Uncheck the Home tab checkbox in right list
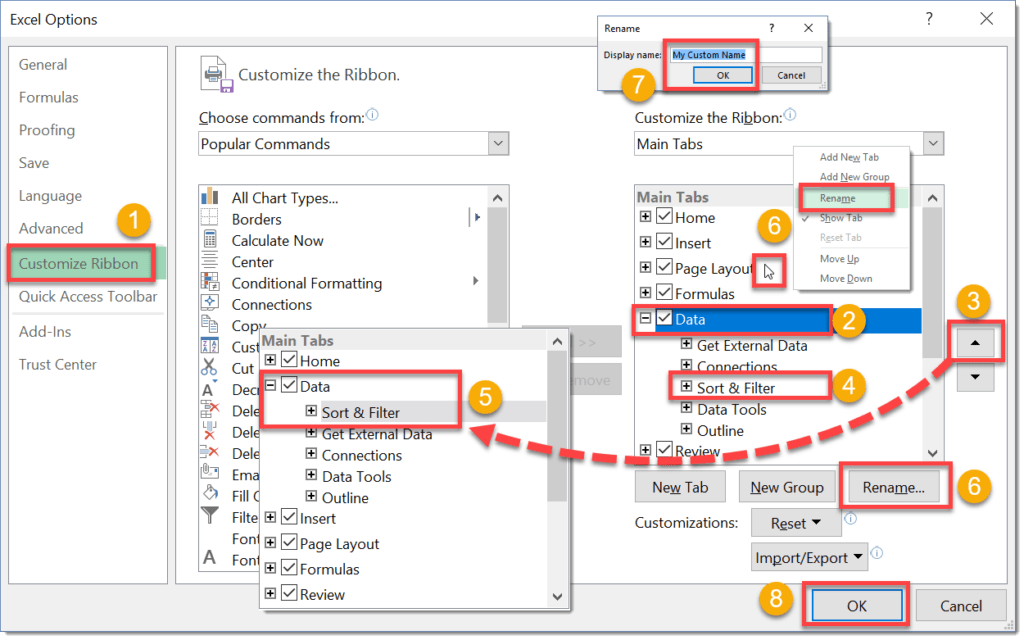Image resolution: width=1024 pixels, height=640 pixels. [x=664, y=216]
